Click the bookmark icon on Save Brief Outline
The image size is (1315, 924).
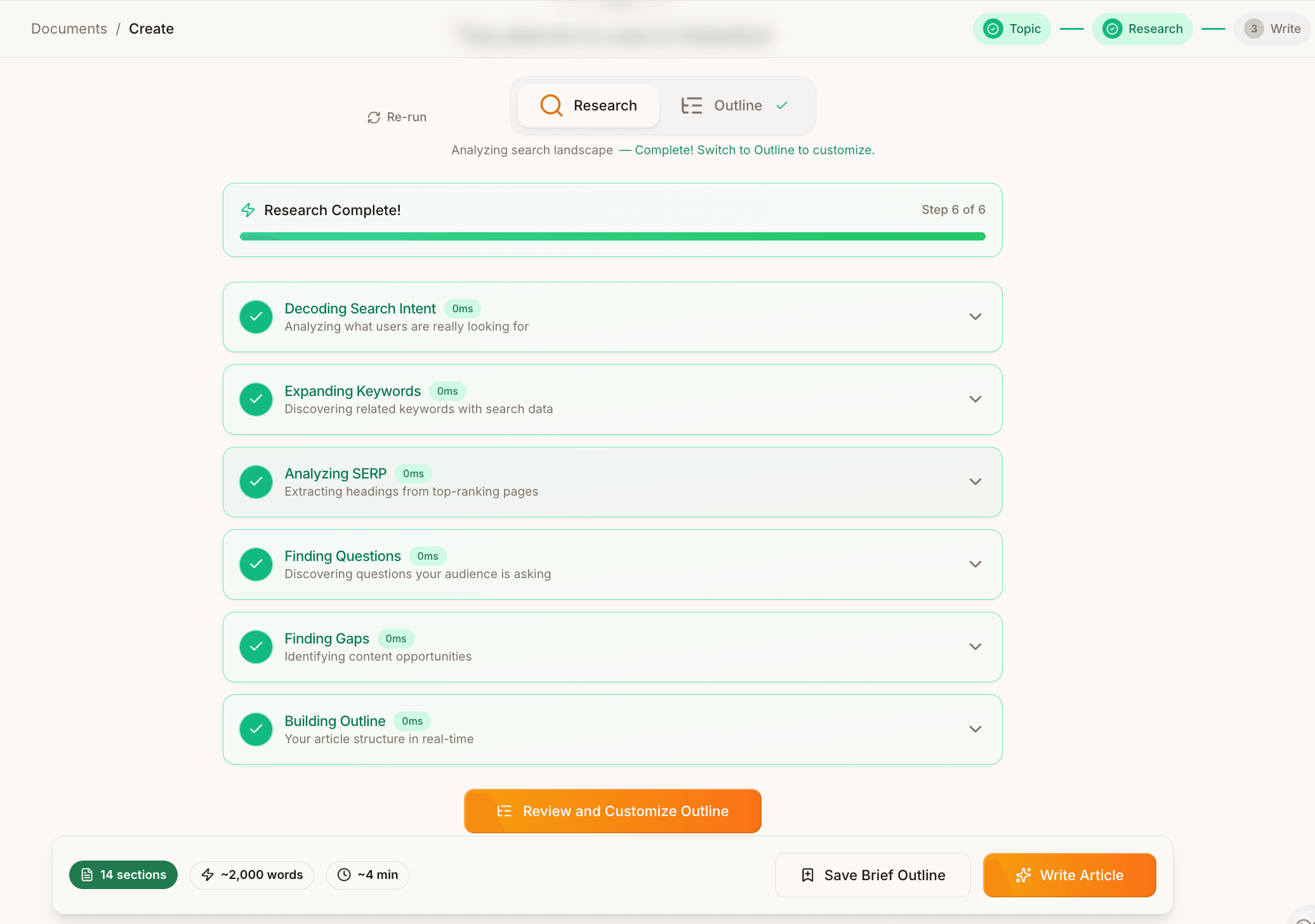point(807,875)
